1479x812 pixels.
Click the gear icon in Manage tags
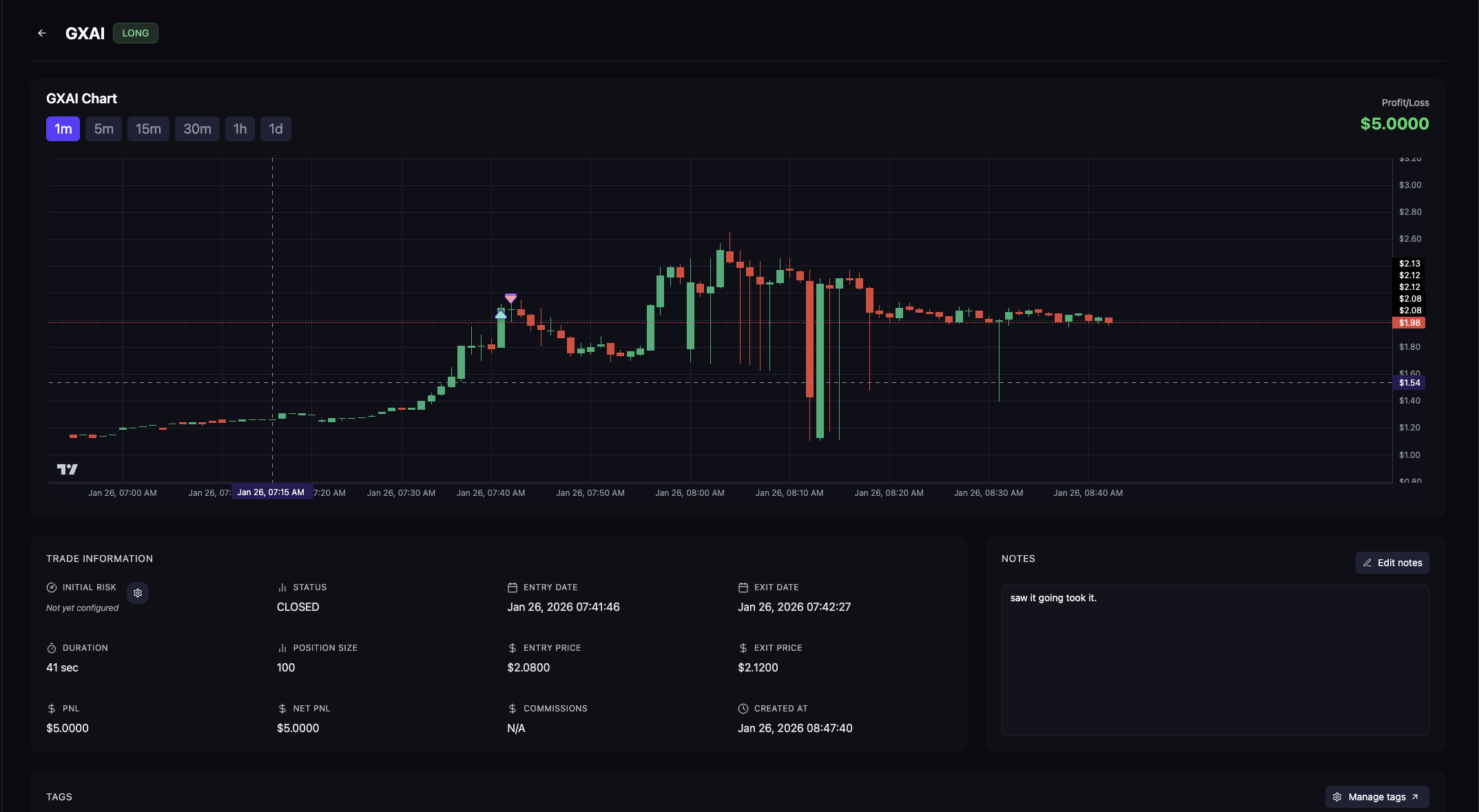(x=1337, y=797)
